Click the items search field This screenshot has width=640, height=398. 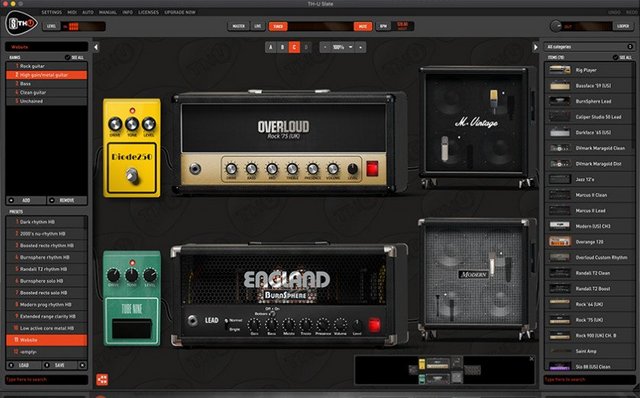point(589,380)
